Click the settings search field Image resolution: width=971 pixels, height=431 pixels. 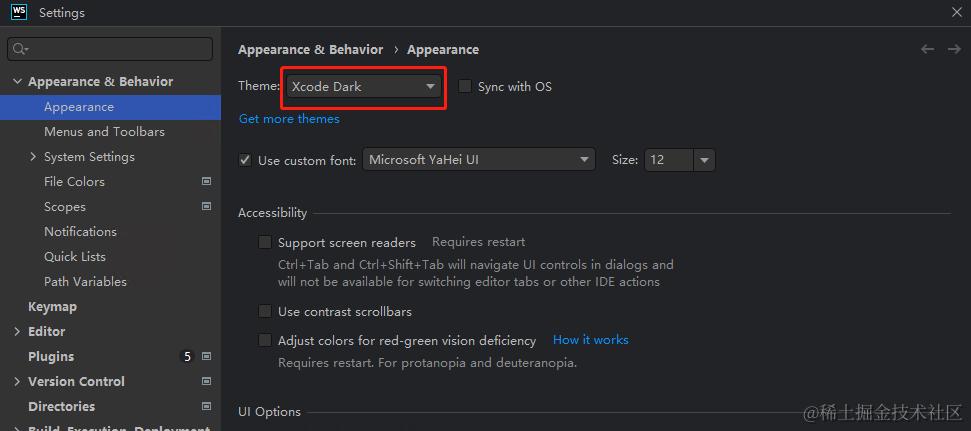point(110,48)
